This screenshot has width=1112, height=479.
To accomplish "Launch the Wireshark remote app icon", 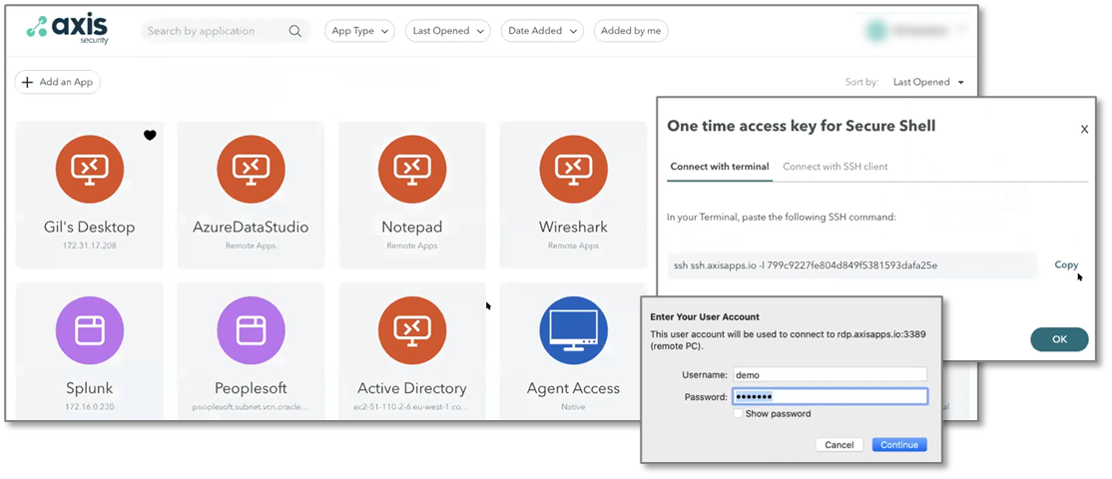I will tap(573, 169).
